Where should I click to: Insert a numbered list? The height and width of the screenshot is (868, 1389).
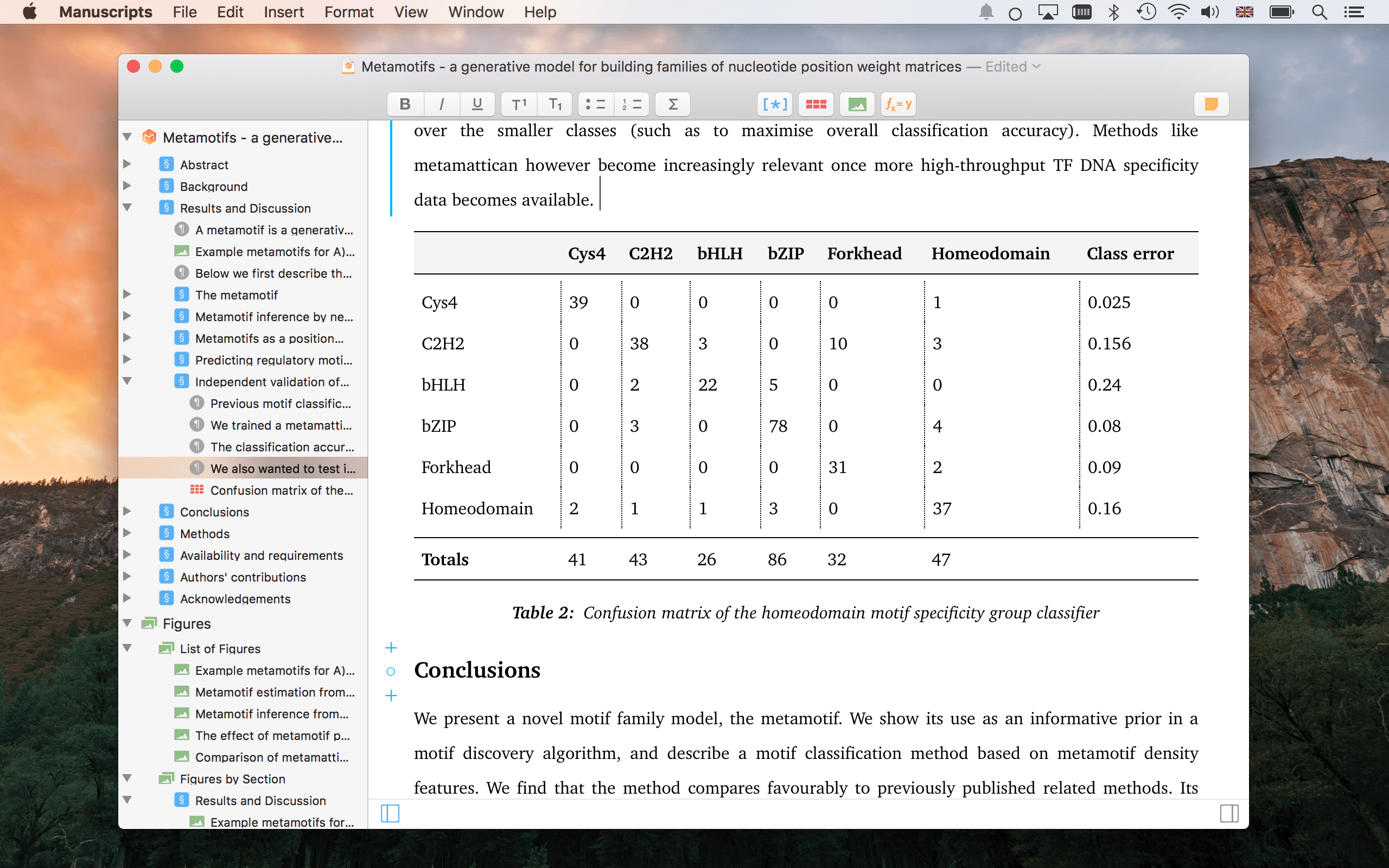tap(632, 104)
